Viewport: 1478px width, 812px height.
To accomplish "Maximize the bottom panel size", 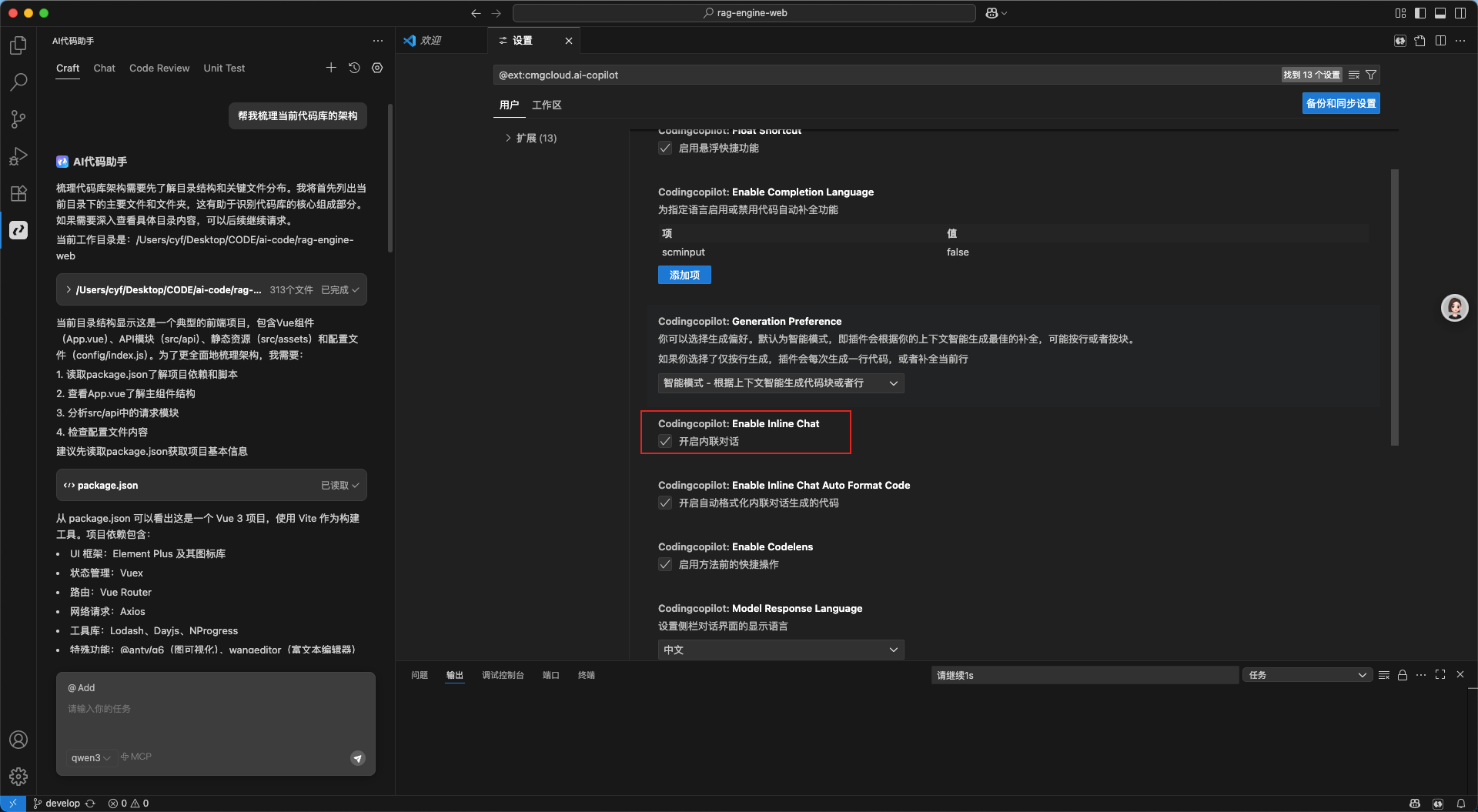I will [1440, 674].
